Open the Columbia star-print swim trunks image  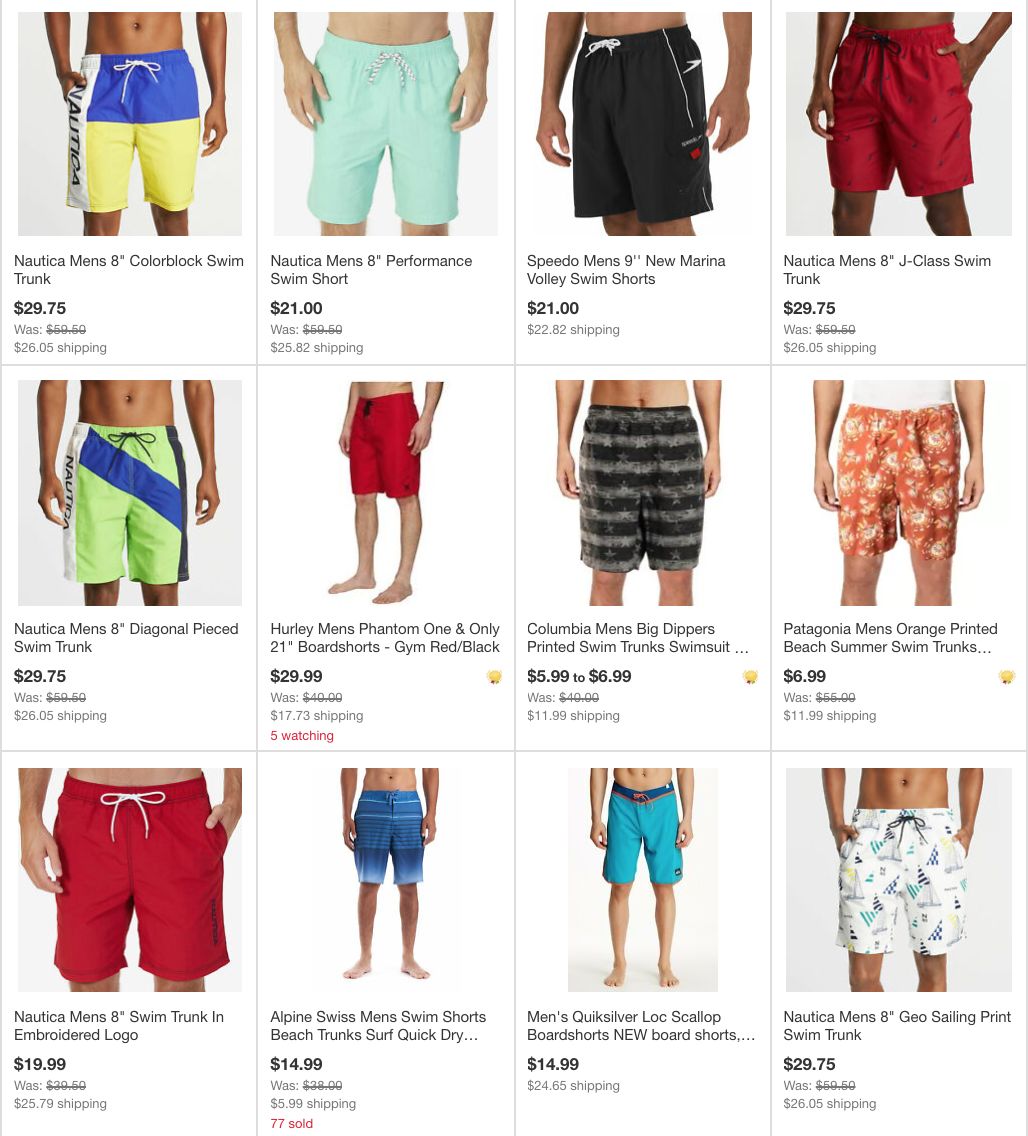pyautogui.click(x=643, y=493)
